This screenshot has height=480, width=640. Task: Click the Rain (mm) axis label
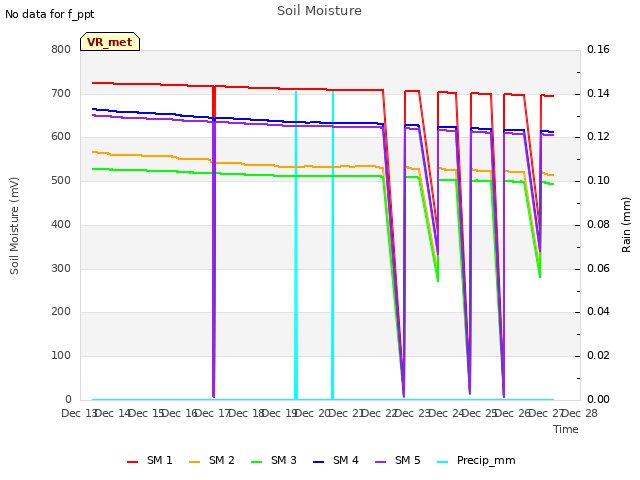pyautogui.click(x=626, y=225)
